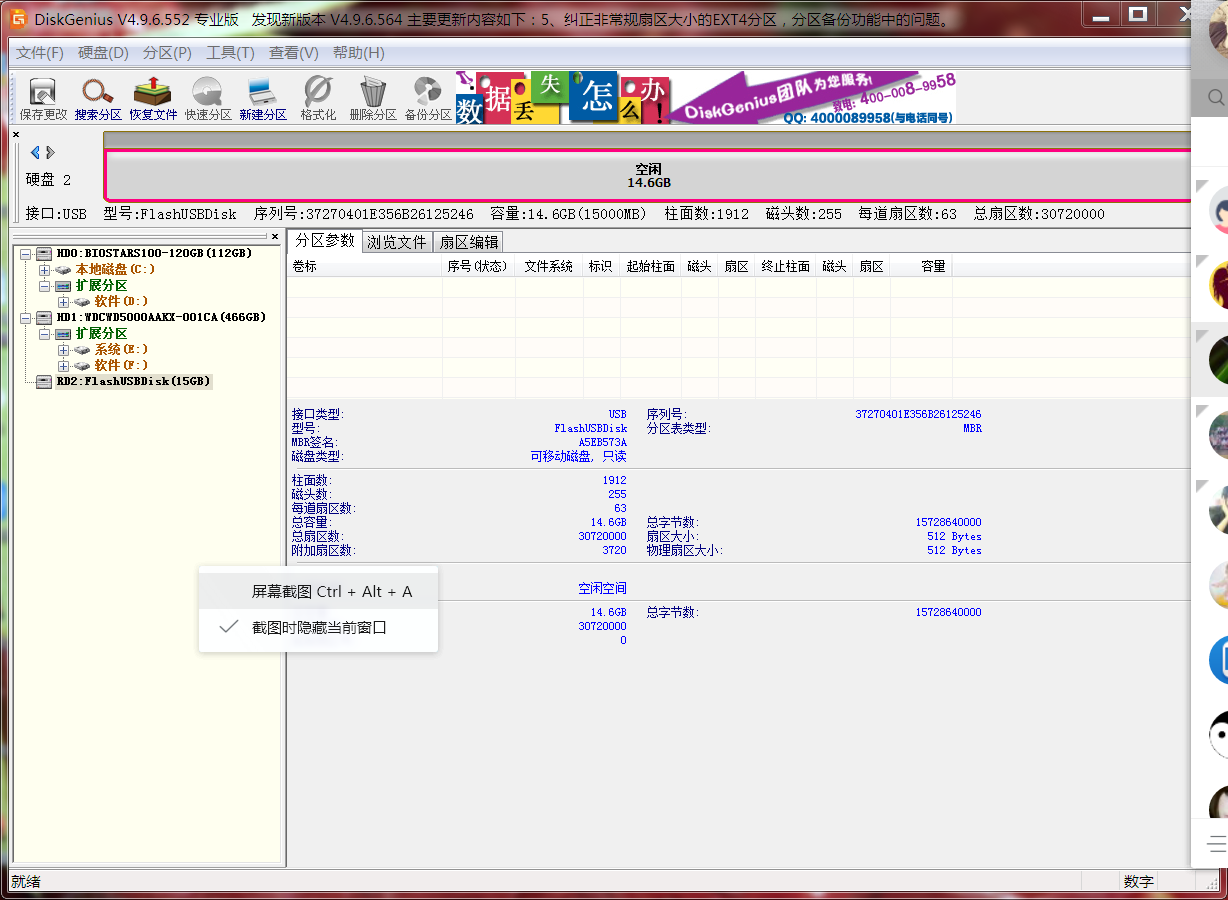
Task: Go to previous disk with left arrow
Action: coord(35,152)
